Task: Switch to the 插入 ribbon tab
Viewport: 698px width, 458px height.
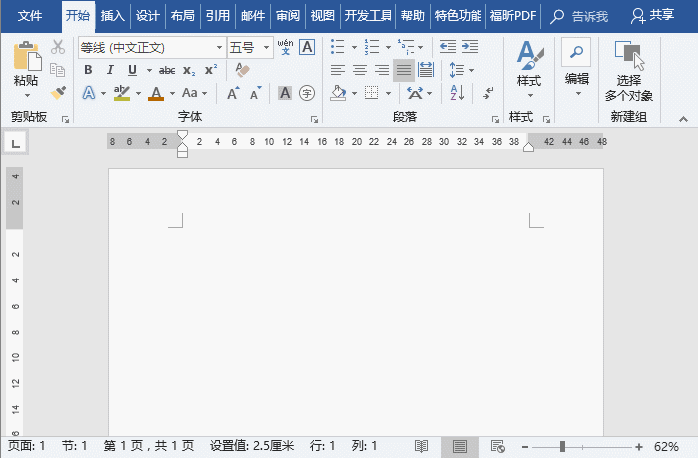Action: click(x=112, y=15)
